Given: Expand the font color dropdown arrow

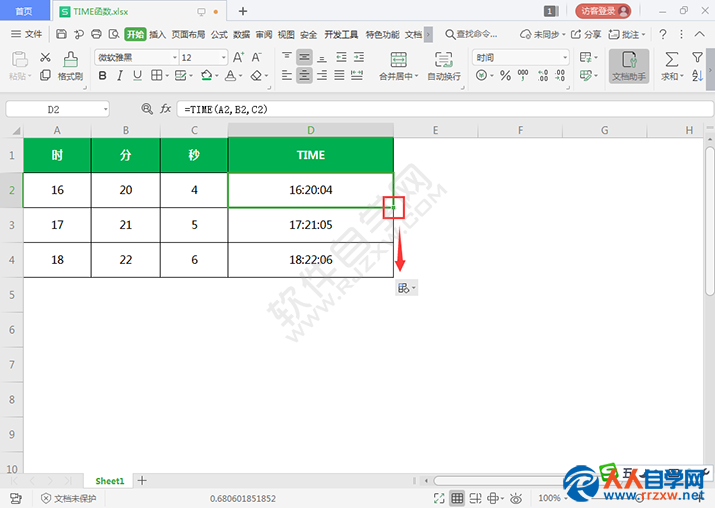Looking at the screenshot, I should coord(240,76).
